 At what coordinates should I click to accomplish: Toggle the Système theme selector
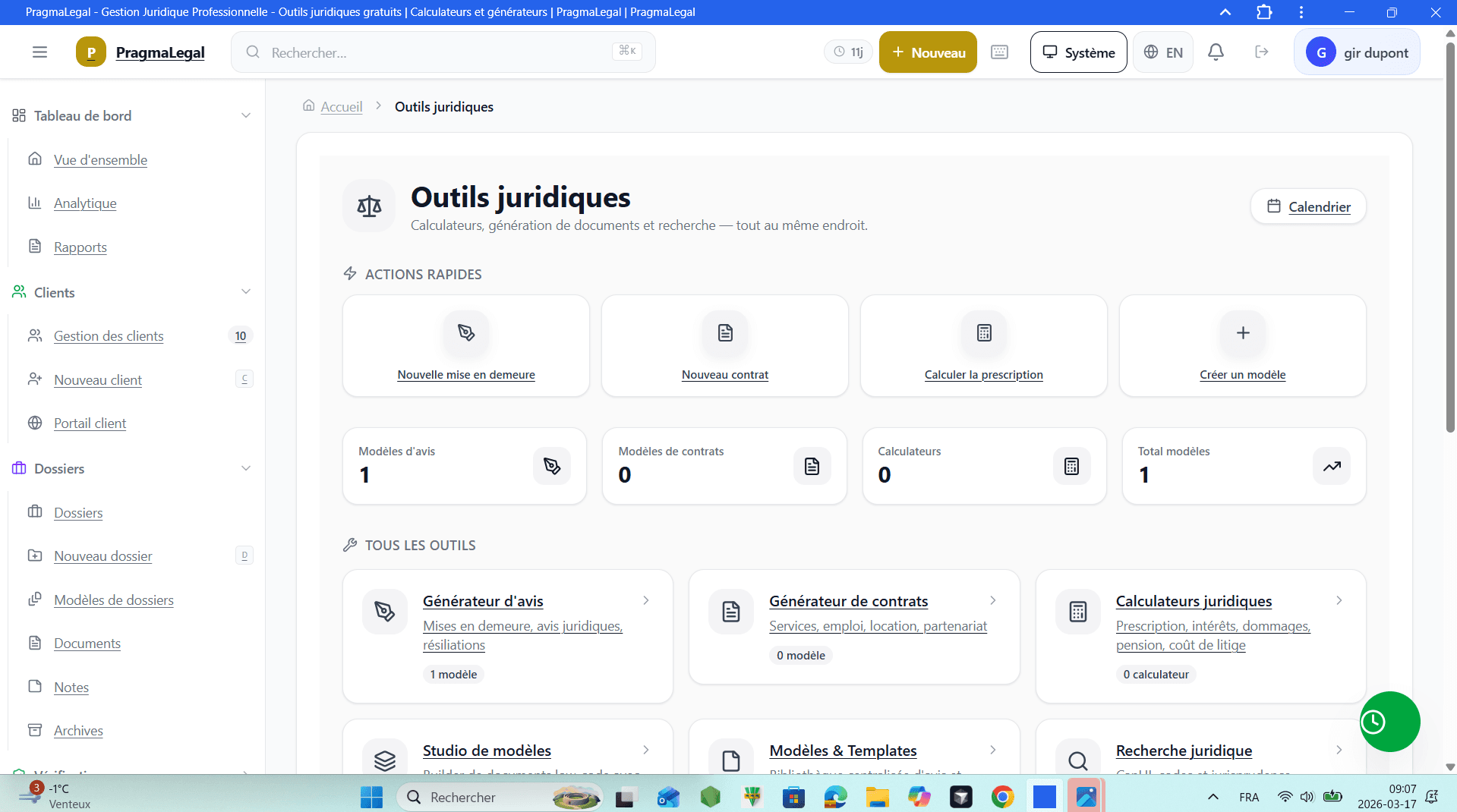[x=1078, y=52]
